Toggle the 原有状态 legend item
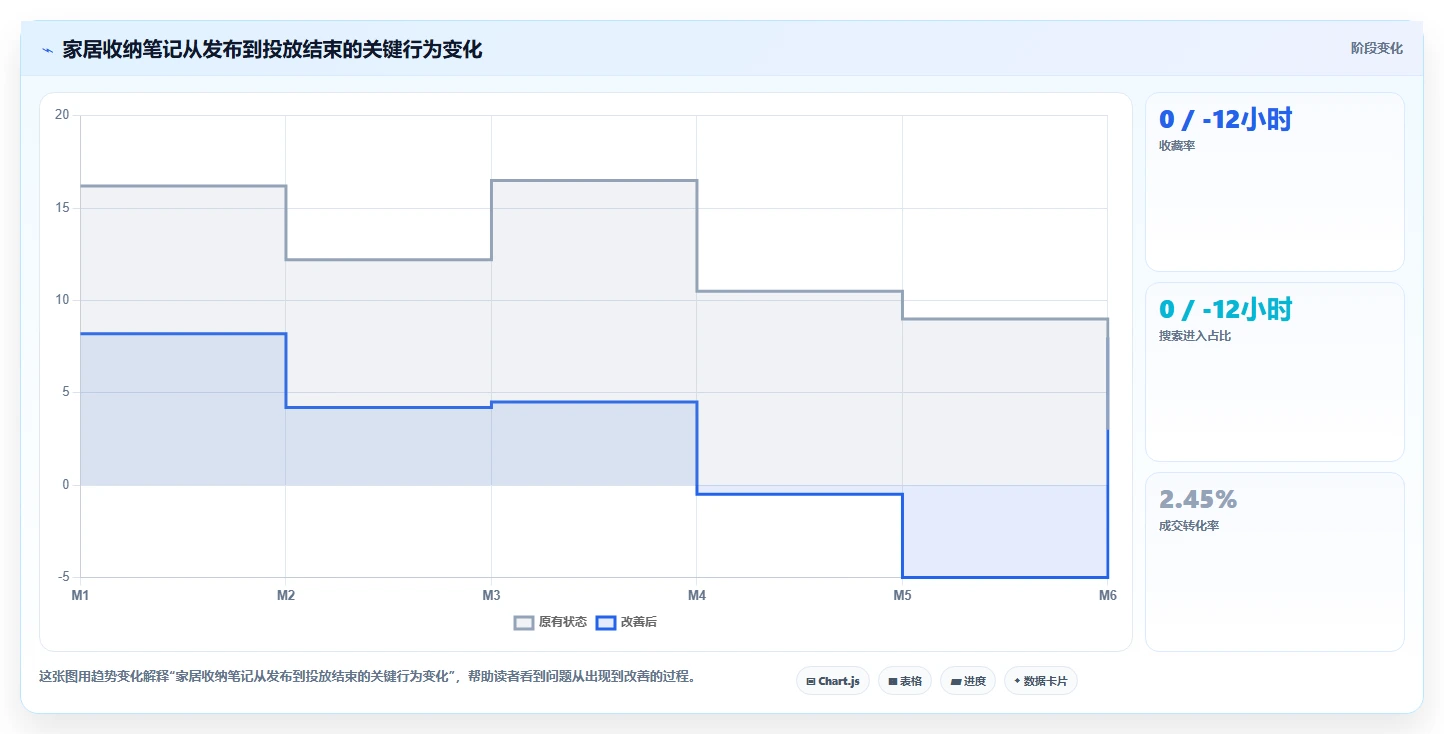Viewport: 1444px width, 734px height. 550,622
